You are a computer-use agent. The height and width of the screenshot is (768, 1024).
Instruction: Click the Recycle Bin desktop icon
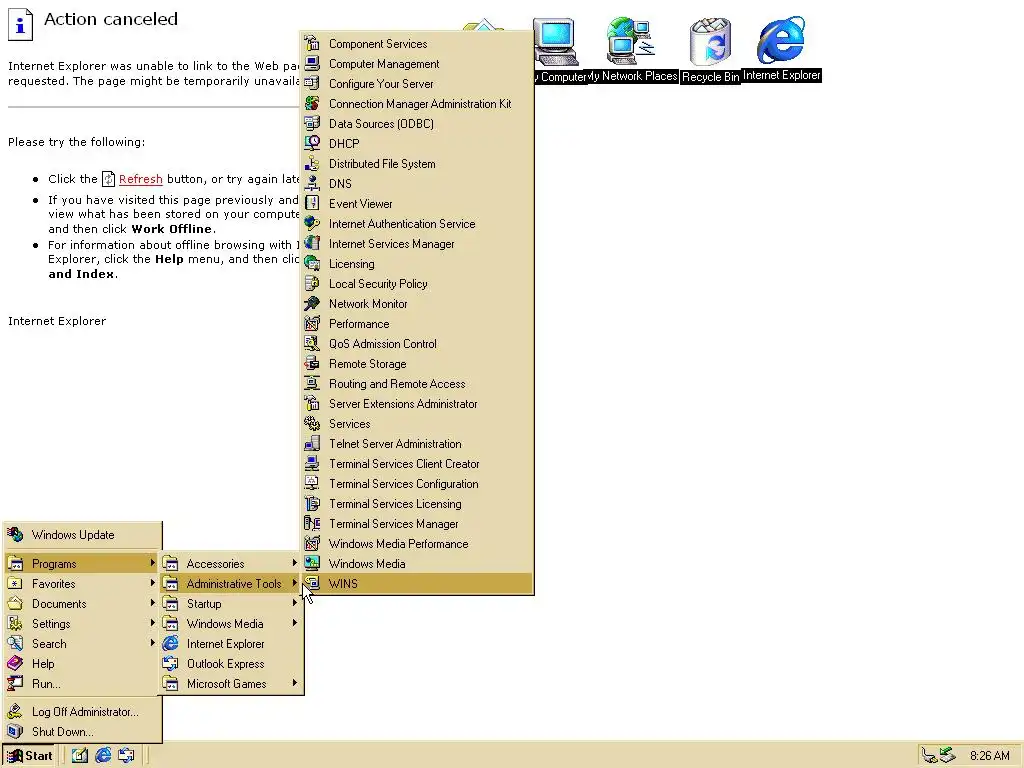coord(711,42)
